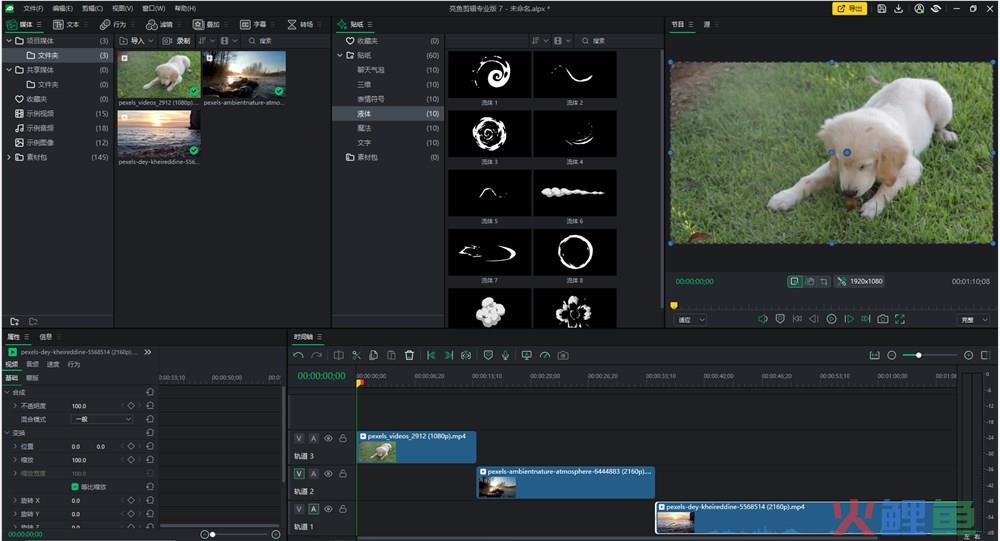Mute preview audio with the speaker icon
Viewport: 1000px width, 541px height.
(x=762, y=319)
